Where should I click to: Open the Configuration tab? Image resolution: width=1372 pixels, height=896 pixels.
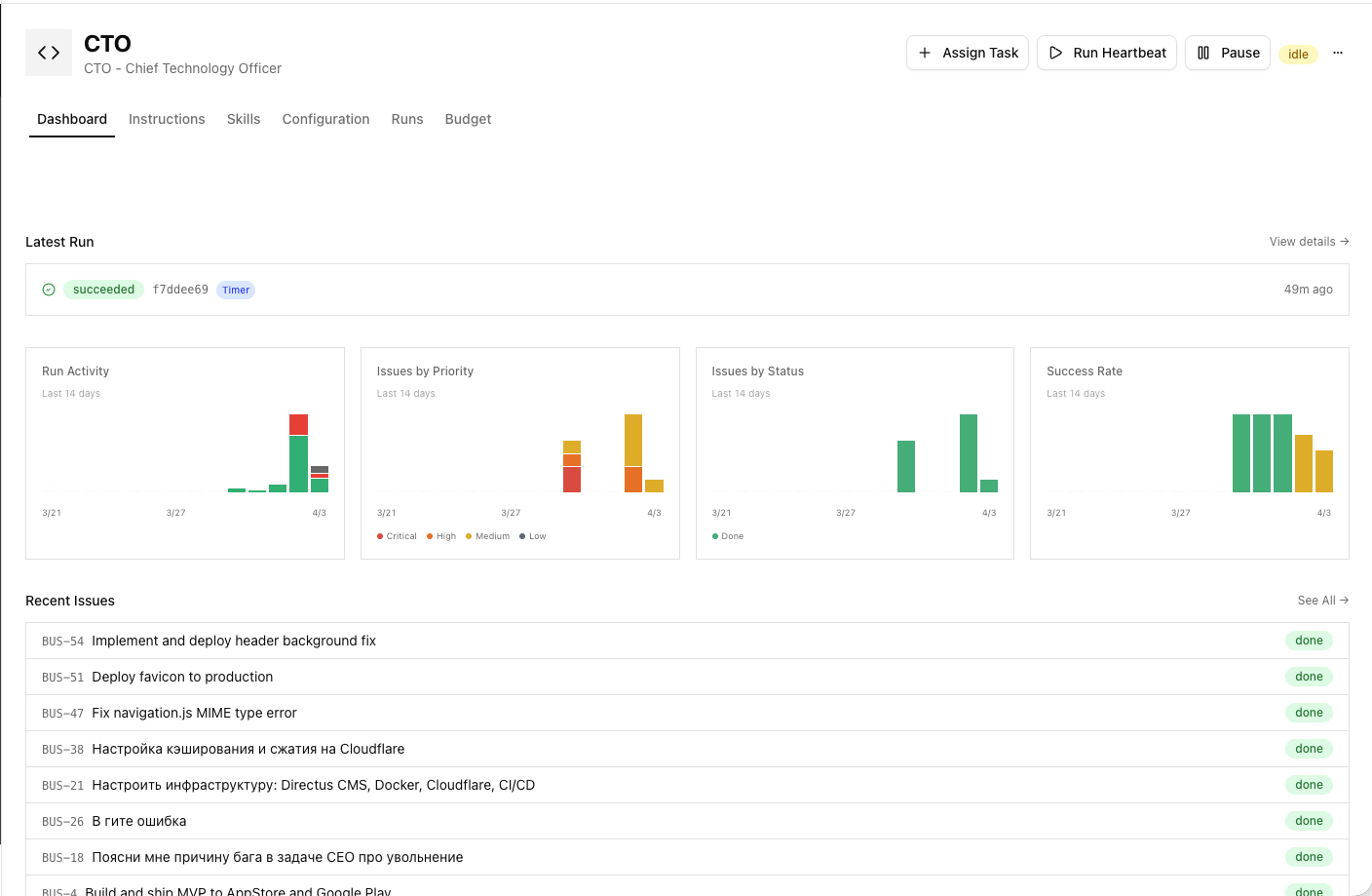325,119
